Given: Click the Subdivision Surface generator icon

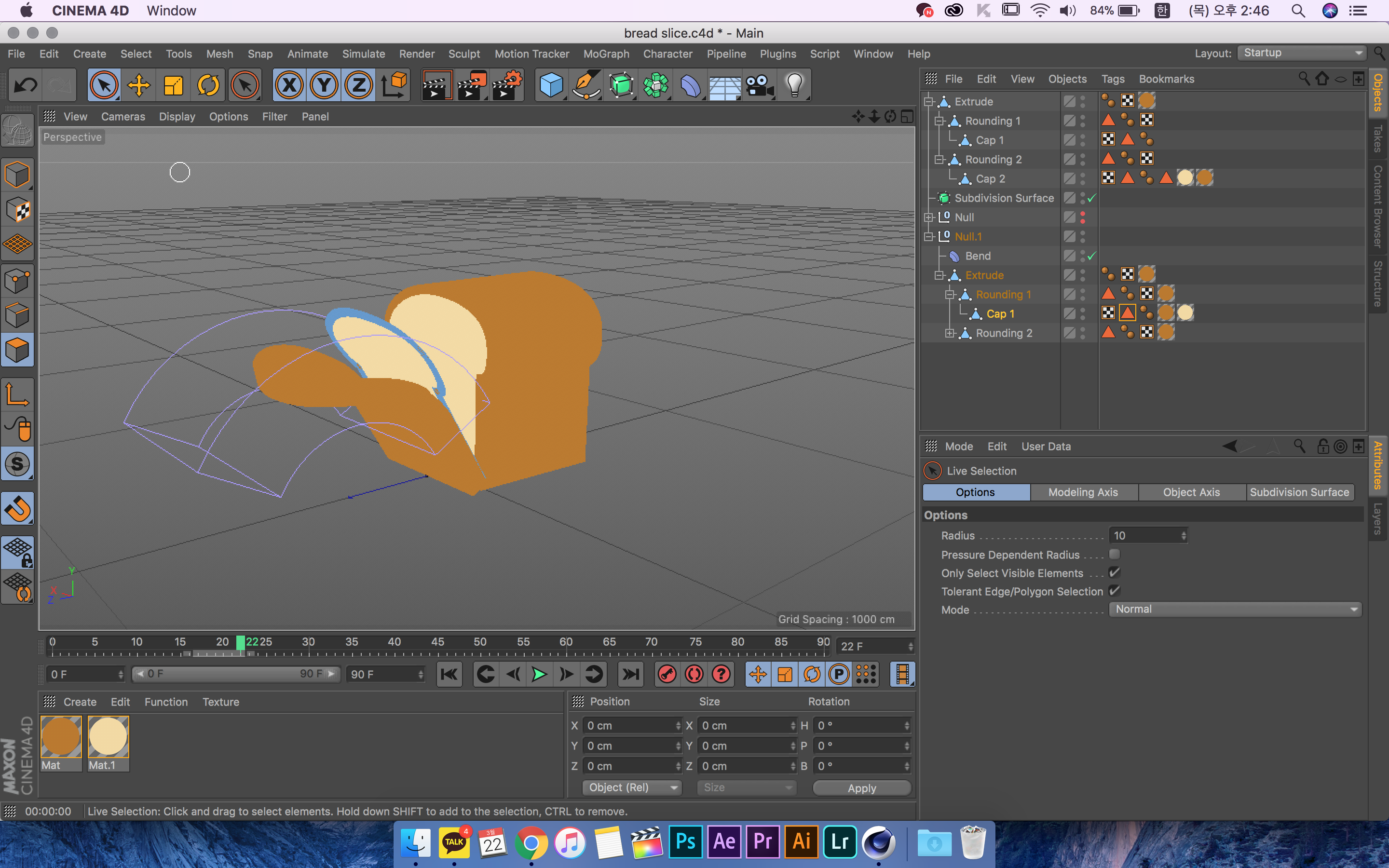Looking at the screenshot, I should [621, 85].
